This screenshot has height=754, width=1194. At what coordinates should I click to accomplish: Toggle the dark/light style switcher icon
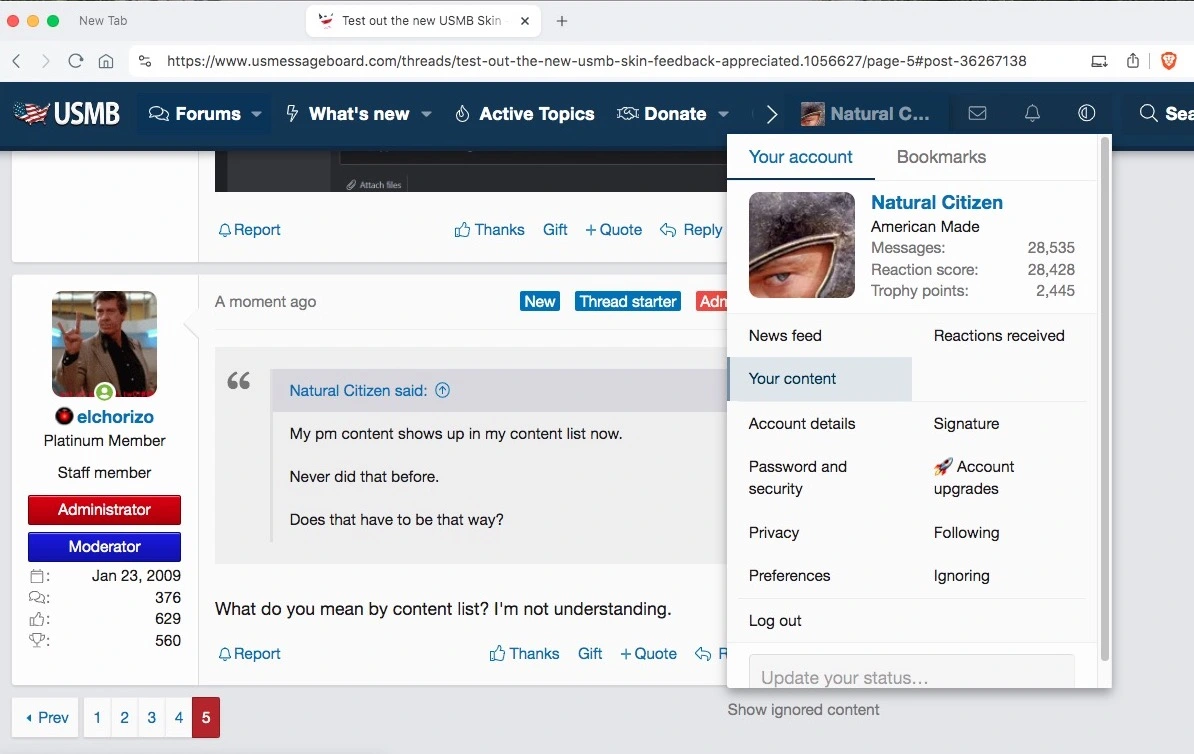1086,114
